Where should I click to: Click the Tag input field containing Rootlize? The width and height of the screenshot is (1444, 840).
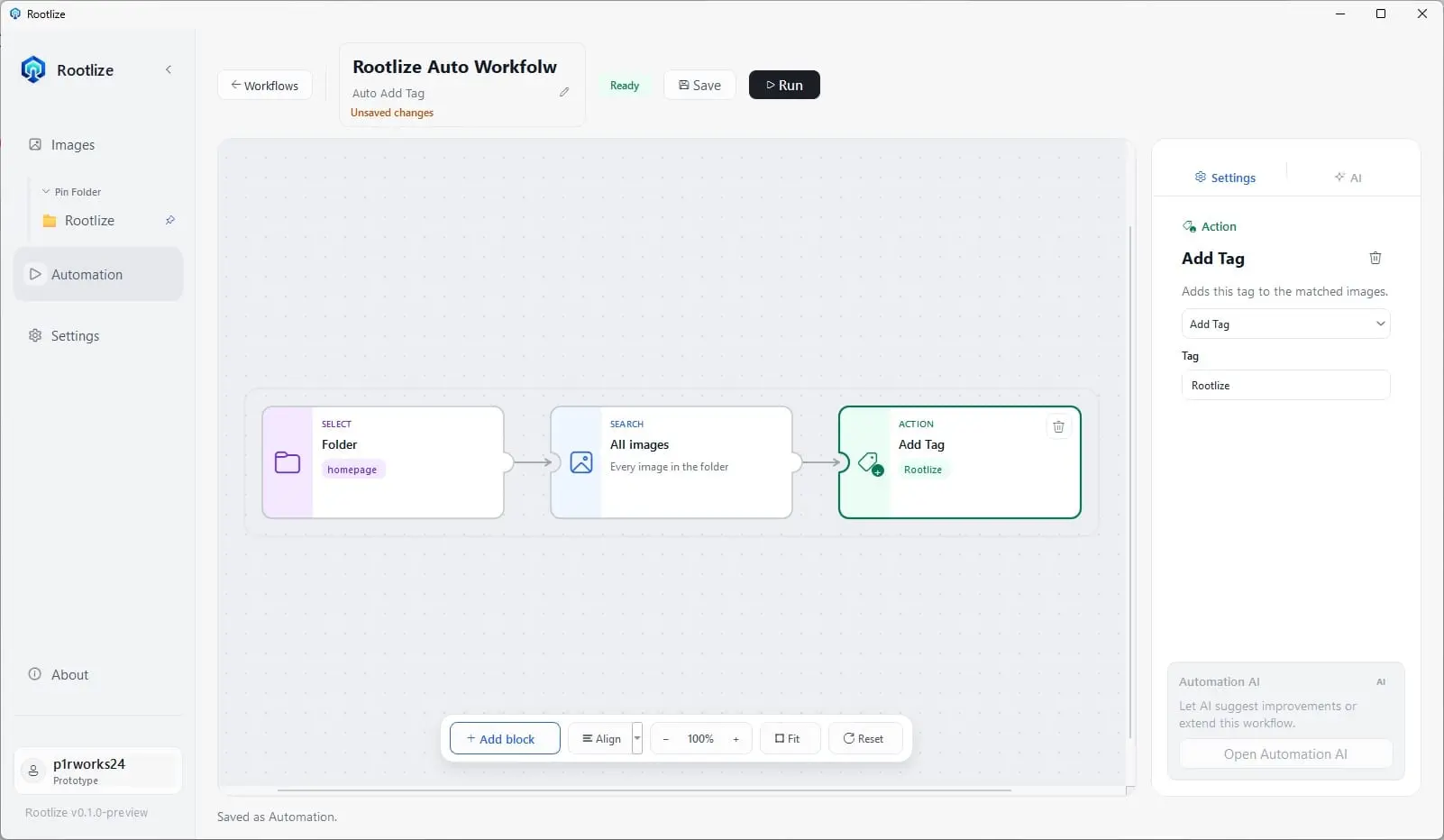click(1285, 386)
